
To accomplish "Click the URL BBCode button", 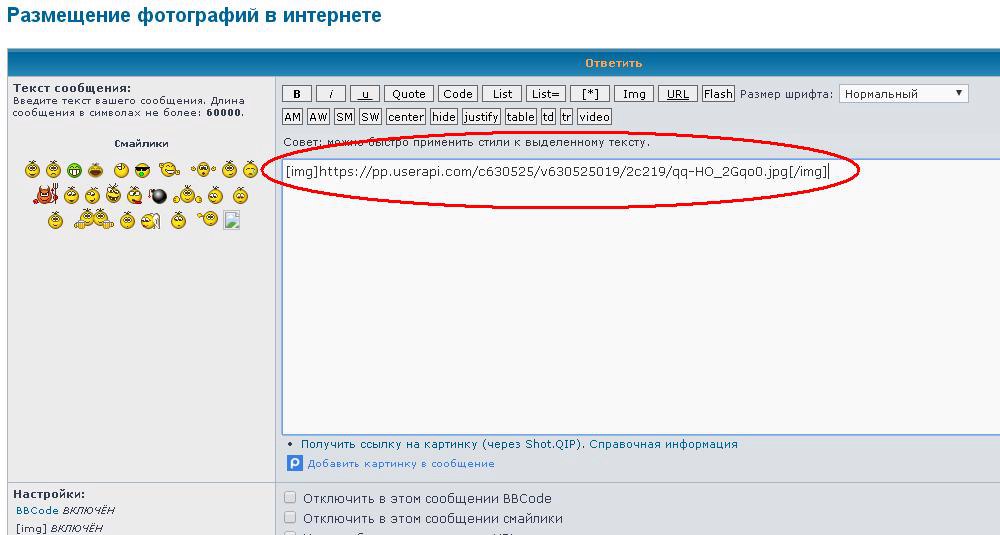I will (678, 94).
